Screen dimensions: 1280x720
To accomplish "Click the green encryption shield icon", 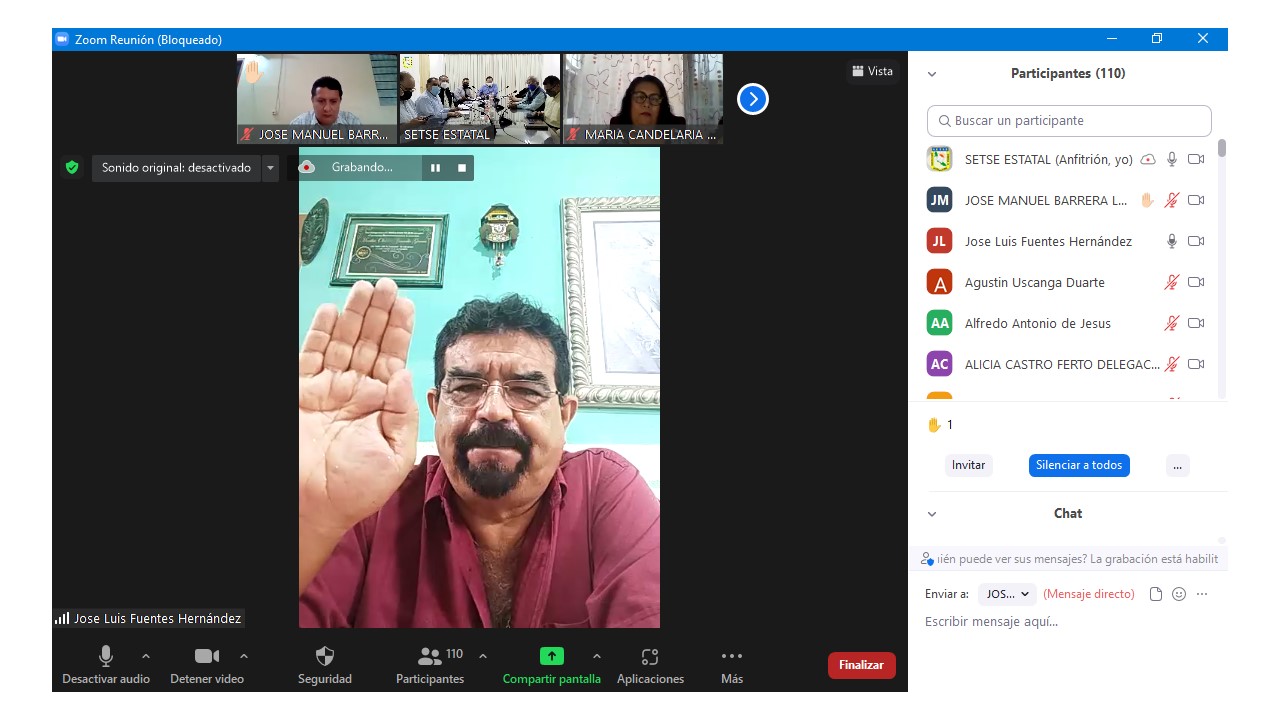I will [x=72, y=168].
